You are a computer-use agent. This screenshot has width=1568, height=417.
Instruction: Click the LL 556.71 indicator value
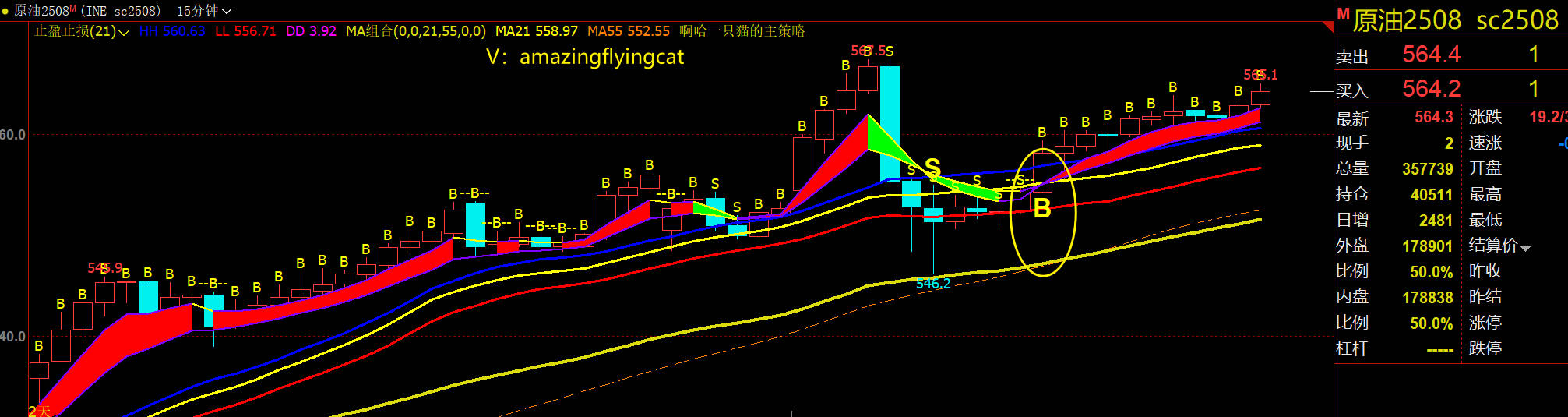point(245,31)
